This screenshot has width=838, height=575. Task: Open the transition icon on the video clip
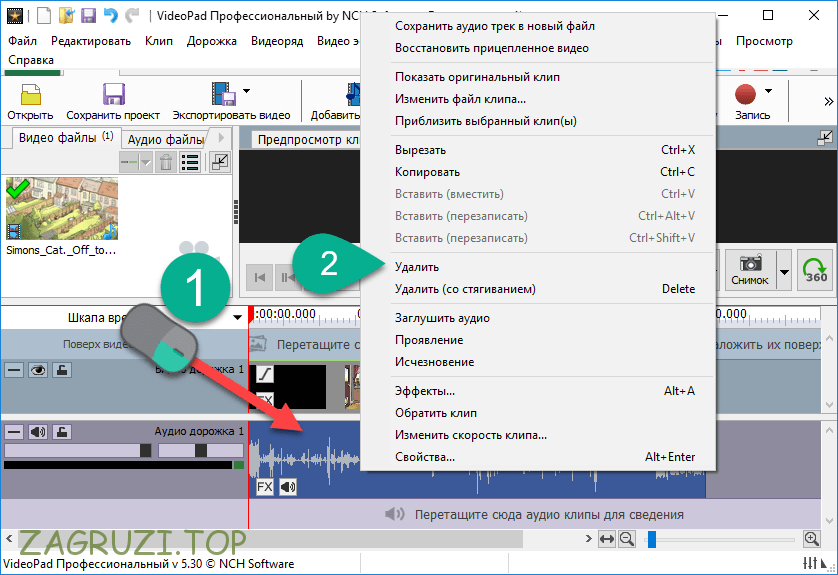265,374
